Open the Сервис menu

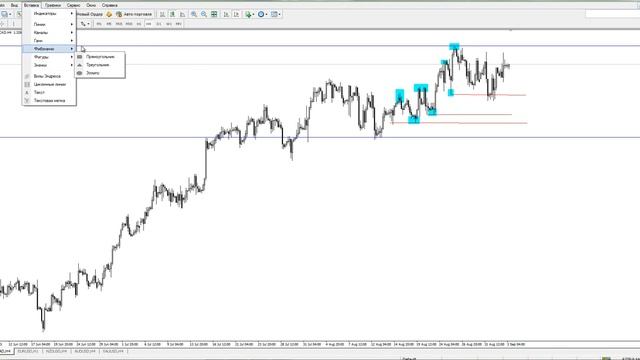(x=73, y=5)
